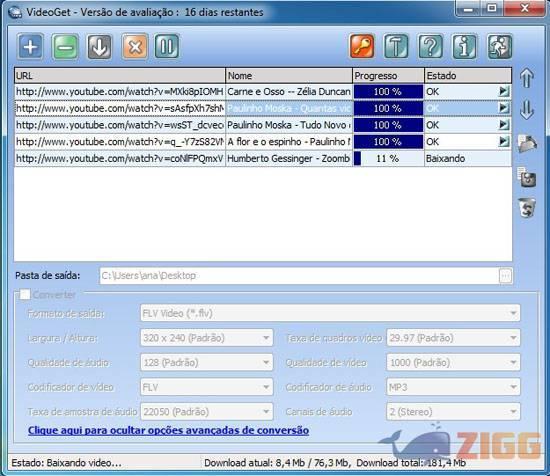Click the open output folder icon
The image size is (550, 476).
[527, 143]
